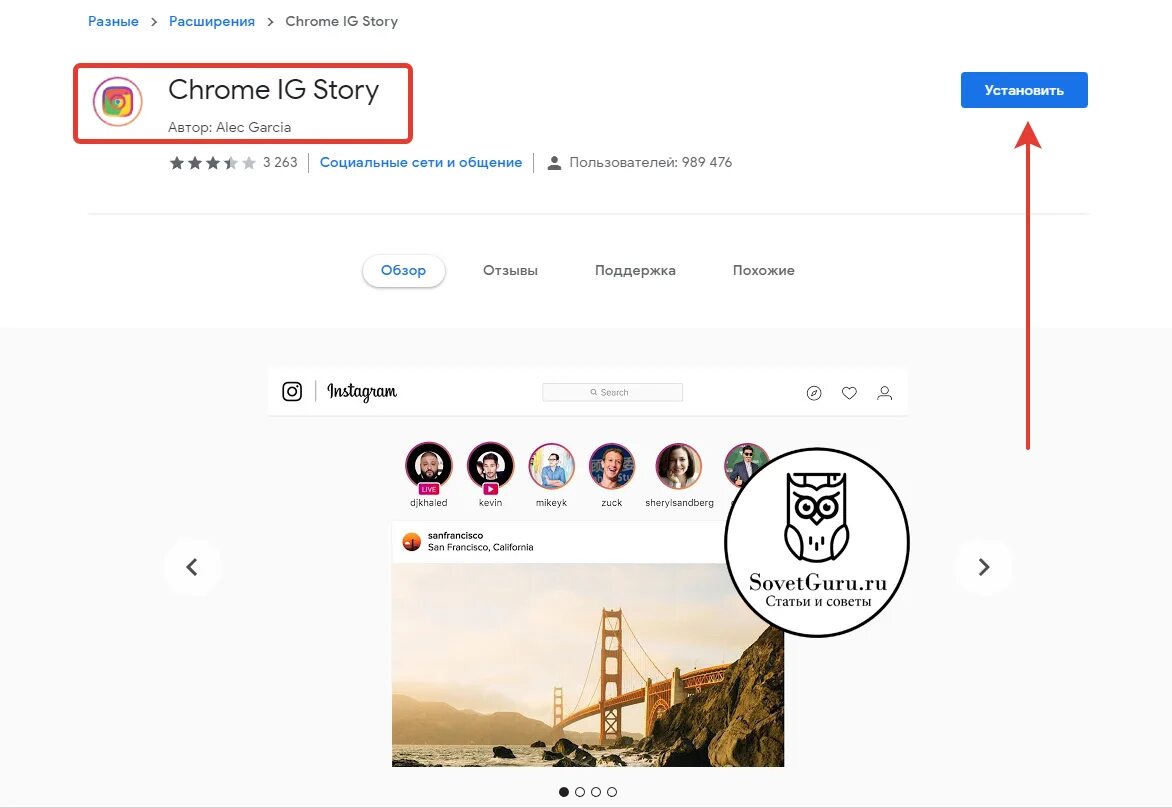
Task: Open zuck's story avatar
Action: [612, 466]
